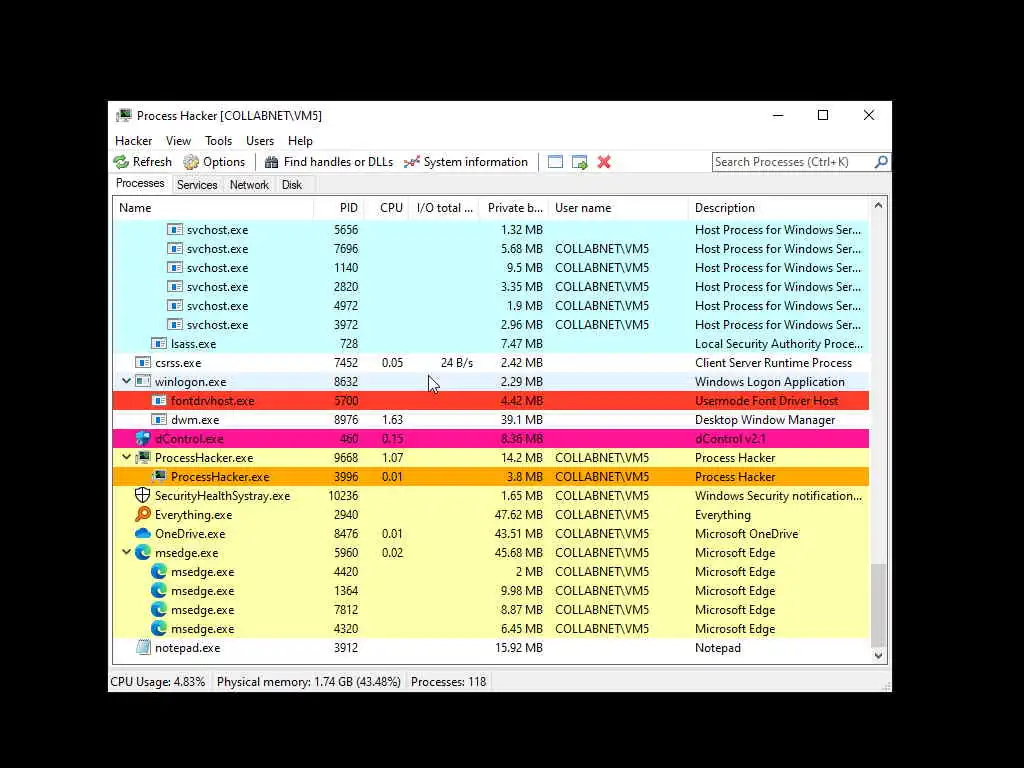Open Options from the toolbar
The height and width of the screenshot is (768, 1024).
pyautogui.click(x=214, y=162)
